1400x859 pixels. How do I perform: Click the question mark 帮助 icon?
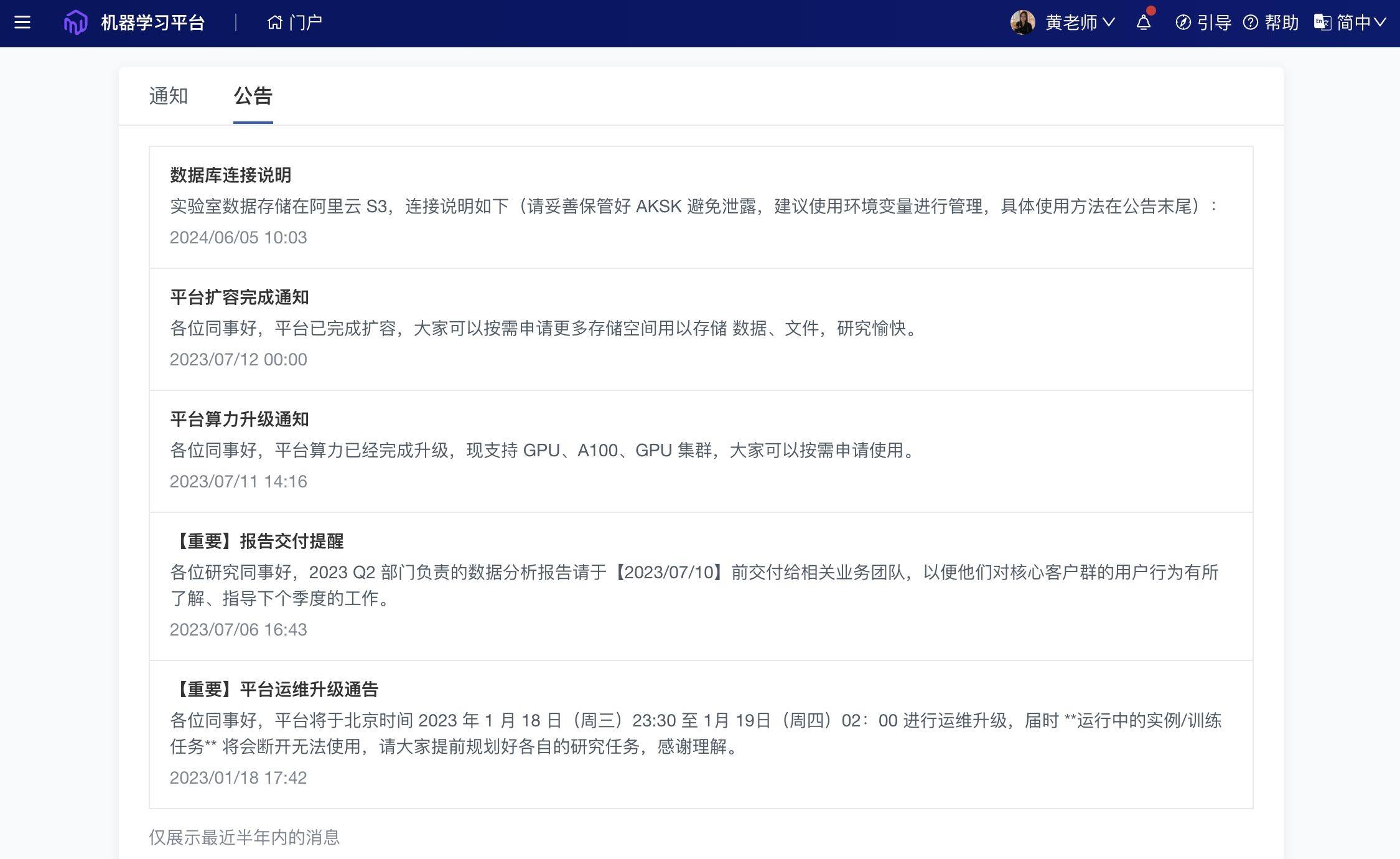click(1251, 23)
